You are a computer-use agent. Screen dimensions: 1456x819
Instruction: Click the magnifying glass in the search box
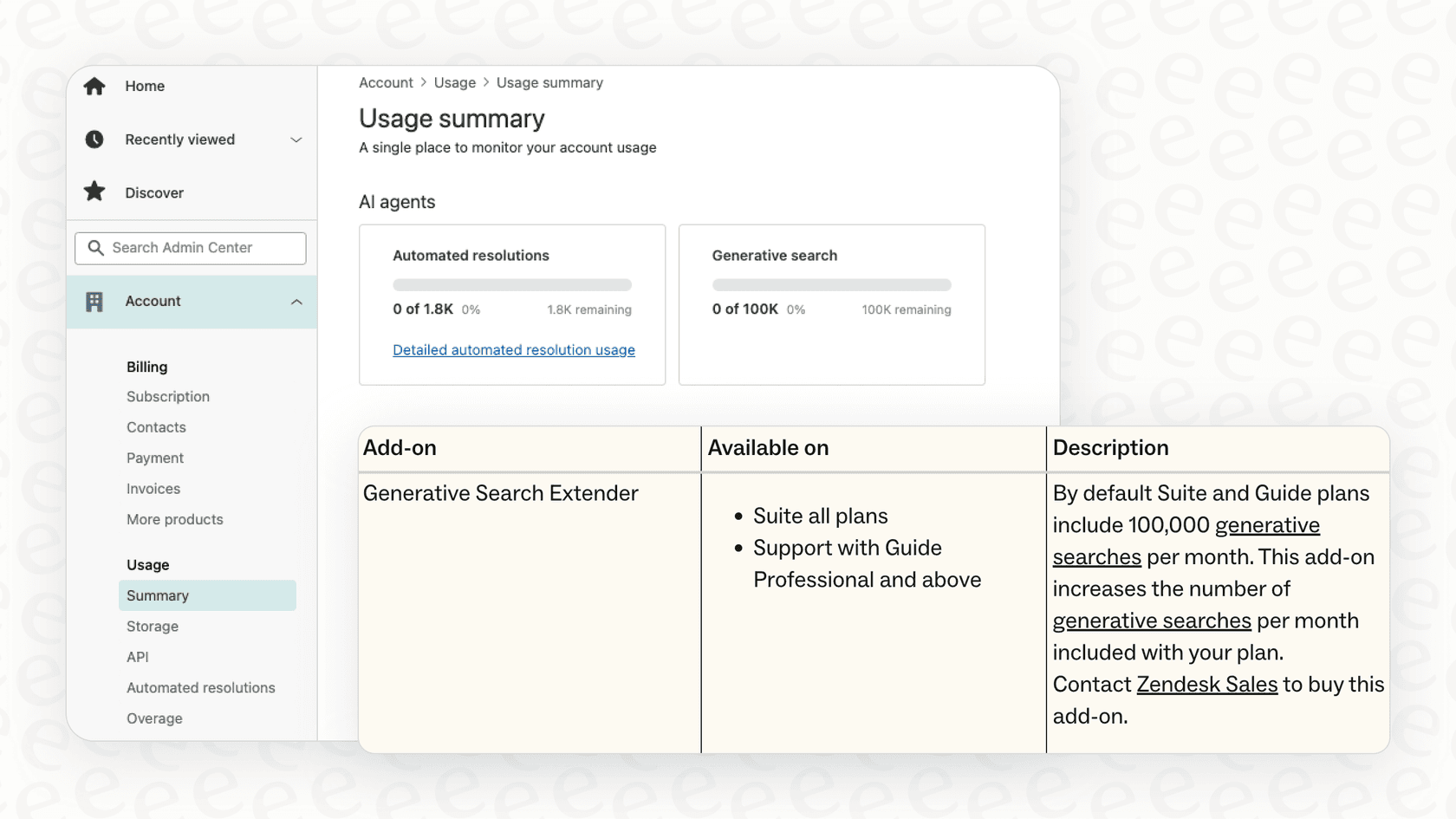tap(96, 248)
